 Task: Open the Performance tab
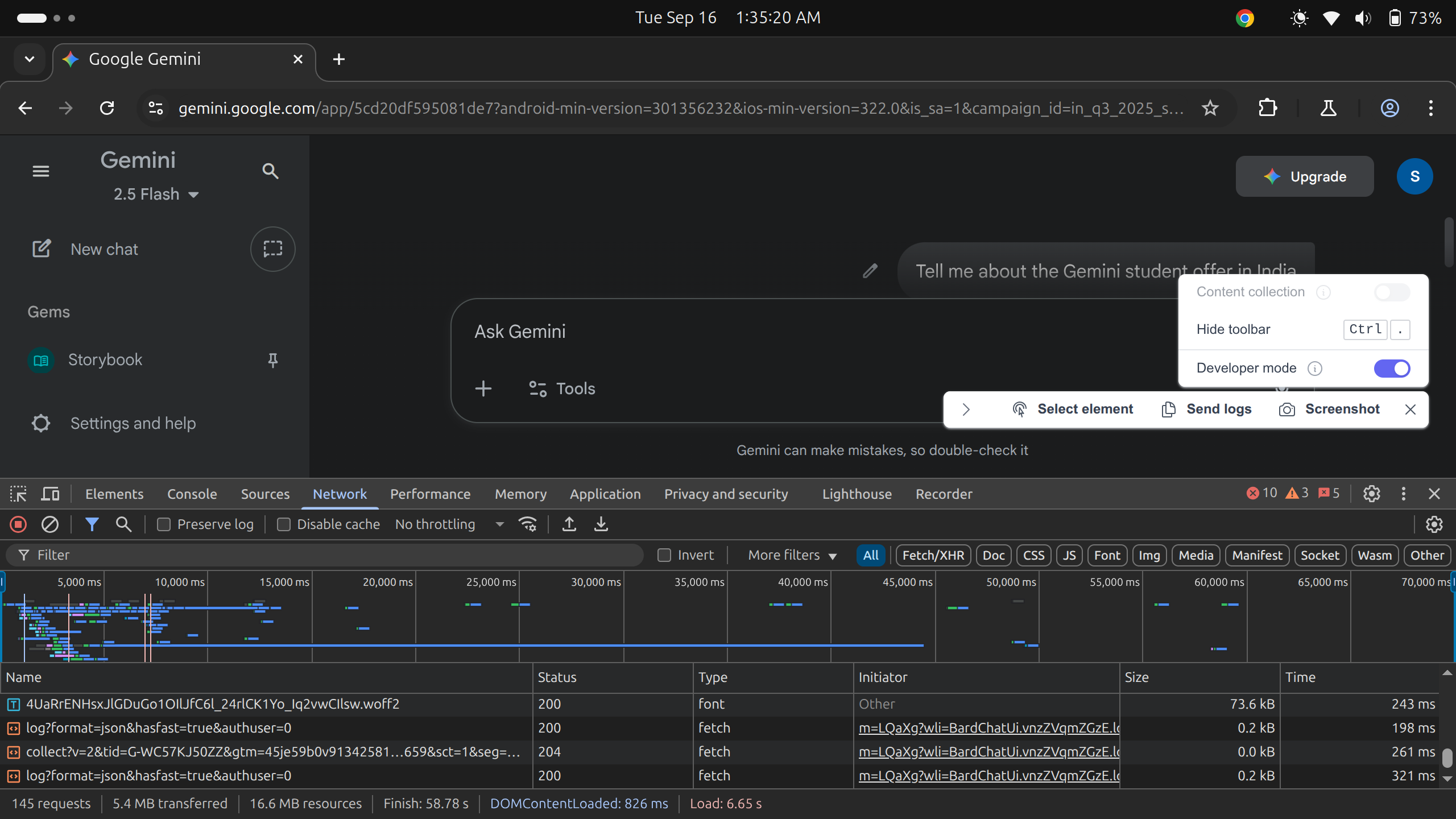point(430,494)
